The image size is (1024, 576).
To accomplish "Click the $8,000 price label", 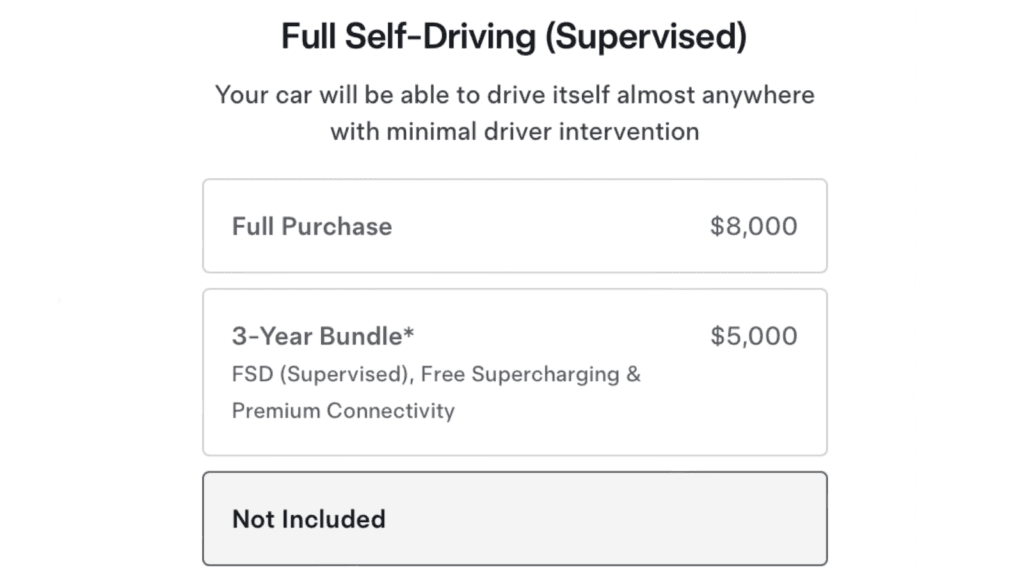I will 753,226.
